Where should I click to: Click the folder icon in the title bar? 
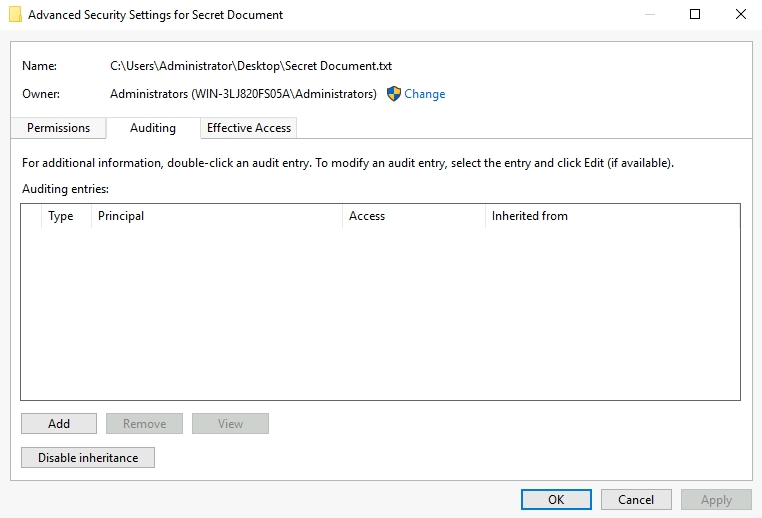click(15, 15)
